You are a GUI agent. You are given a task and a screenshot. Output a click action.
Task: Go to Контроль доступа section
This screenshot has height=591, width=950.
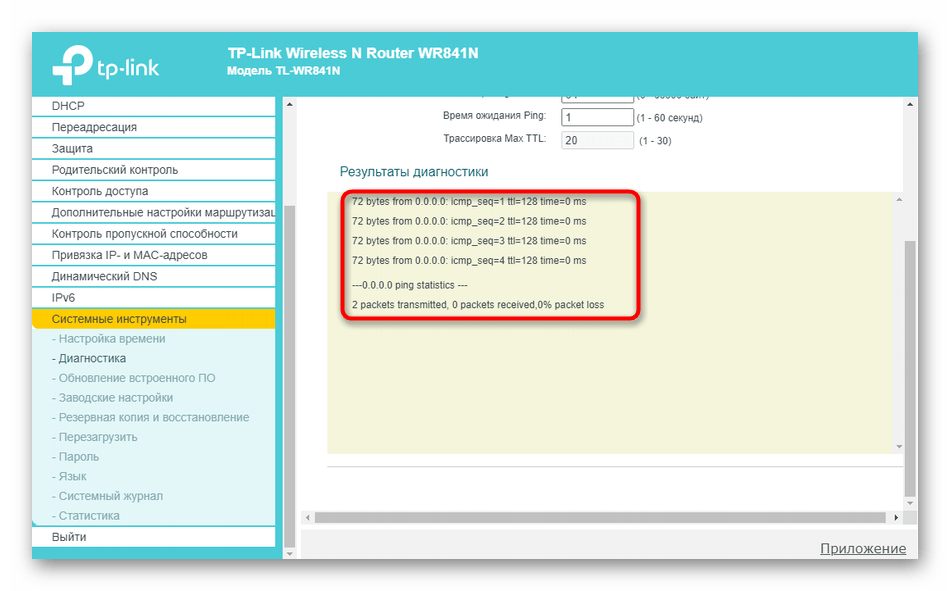point(100,191)
